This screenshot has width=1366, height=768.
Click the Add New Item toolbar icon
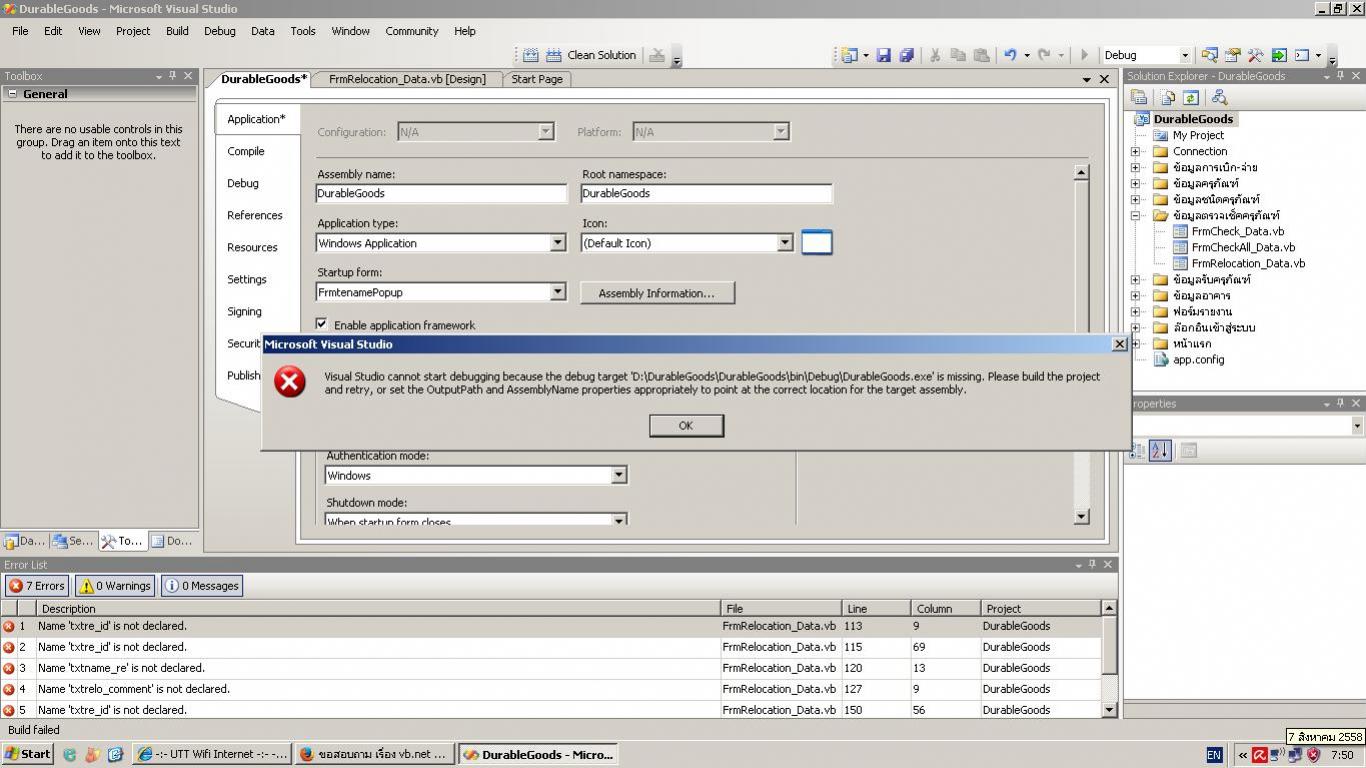coord(849,55)
